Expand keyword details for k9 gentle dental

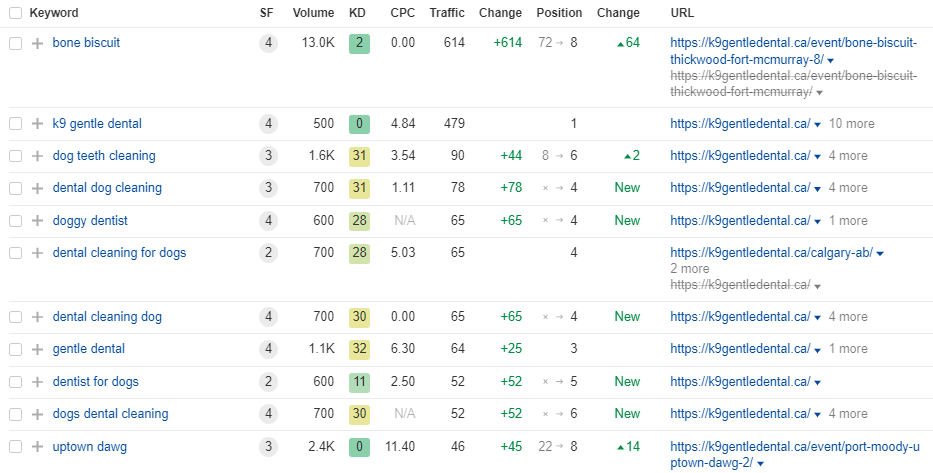point(37,124)
